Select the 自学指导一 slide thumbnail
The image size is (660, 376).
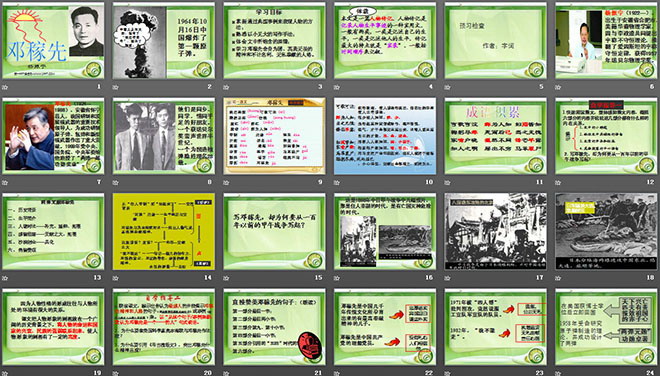point(607,136)
